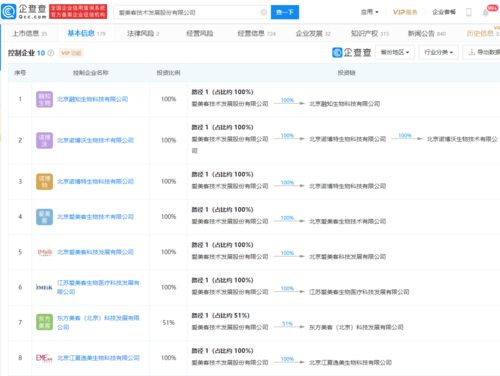Click the 序号 column header
Viewport: 500px width, 376px height.
point(20,73)
